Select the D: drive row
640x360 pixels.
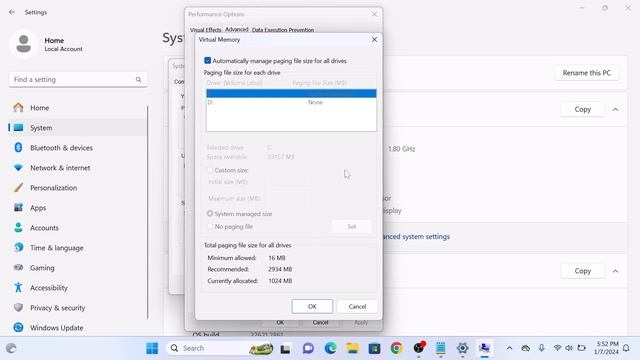pos(291,102)
